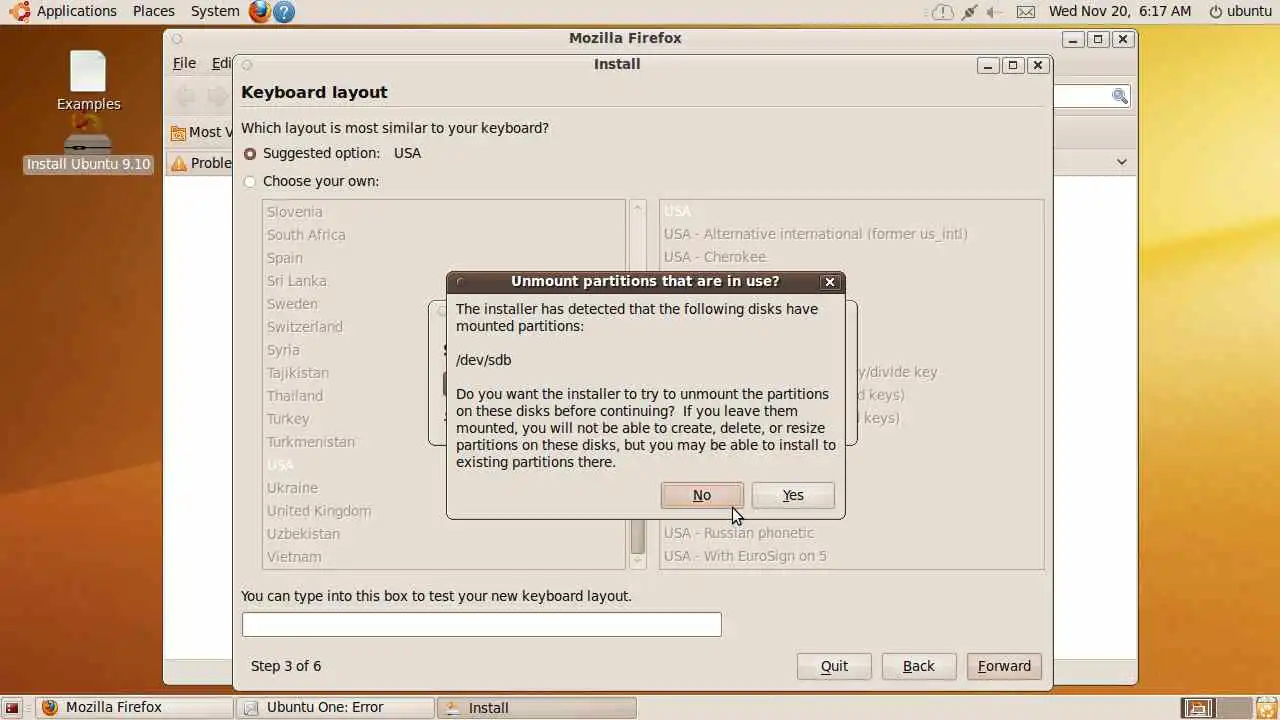Expand the Firefox notification bar chevron
This screenshot has height=720, width=1280.
[1121, 162]
